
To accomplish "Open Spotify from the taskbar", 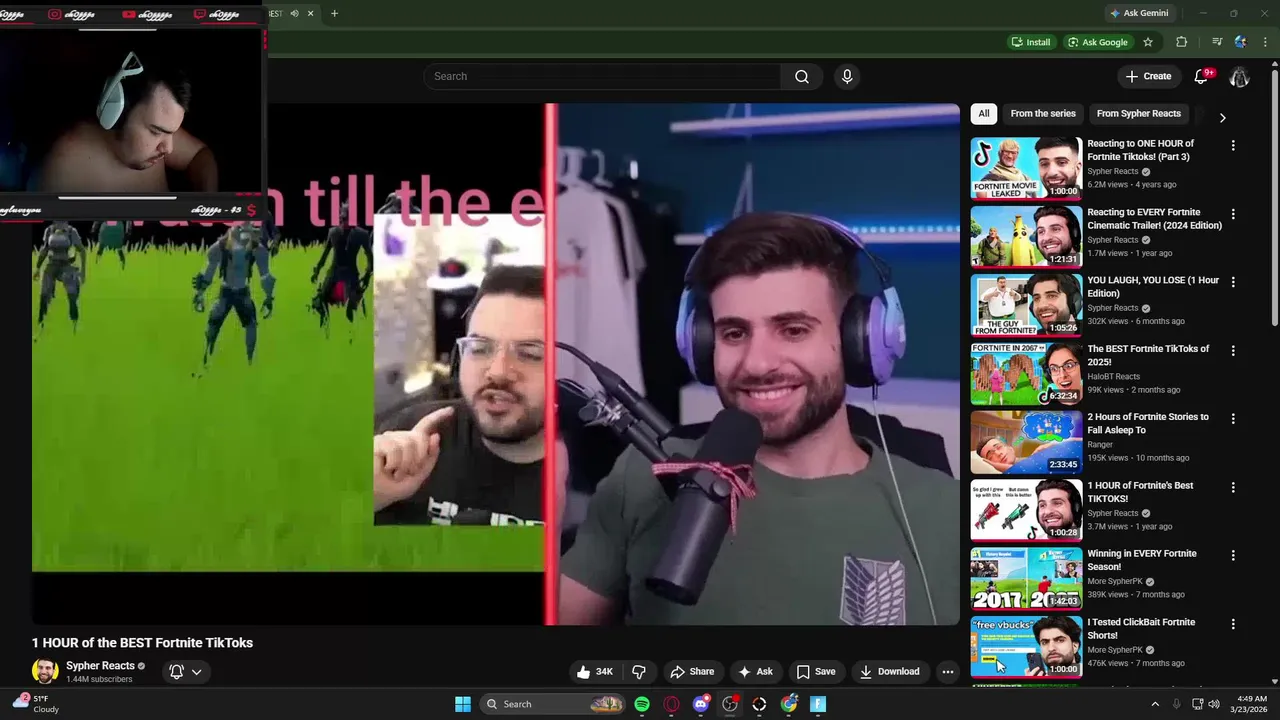I will tap(642, 704).
